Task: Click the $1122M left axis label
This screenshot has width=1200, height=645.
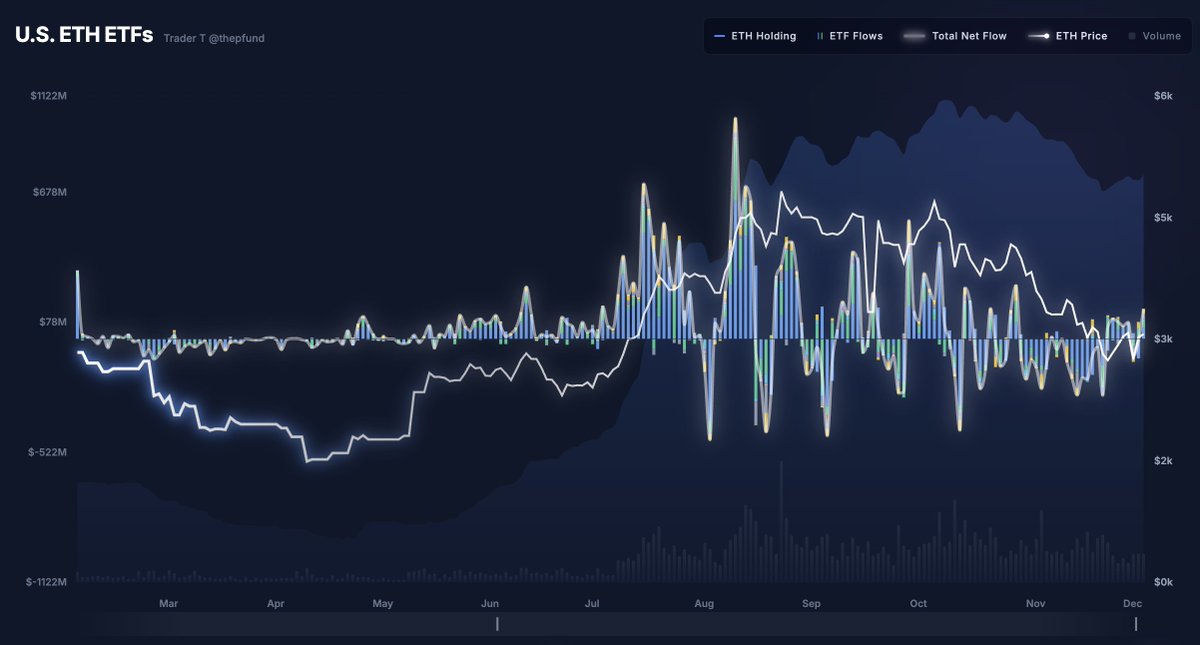Action: tap(49, 96)
